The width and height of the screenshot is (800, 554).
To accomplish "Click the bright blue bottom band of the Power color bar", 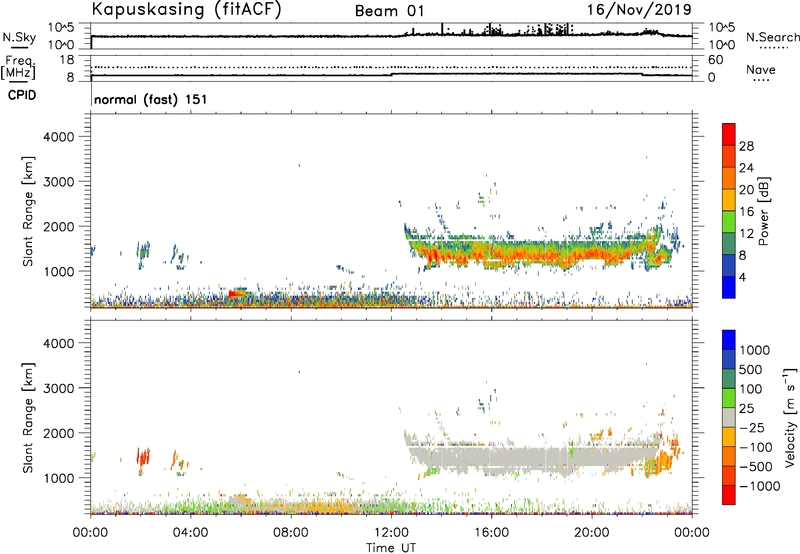I will (x=729, y=287).
